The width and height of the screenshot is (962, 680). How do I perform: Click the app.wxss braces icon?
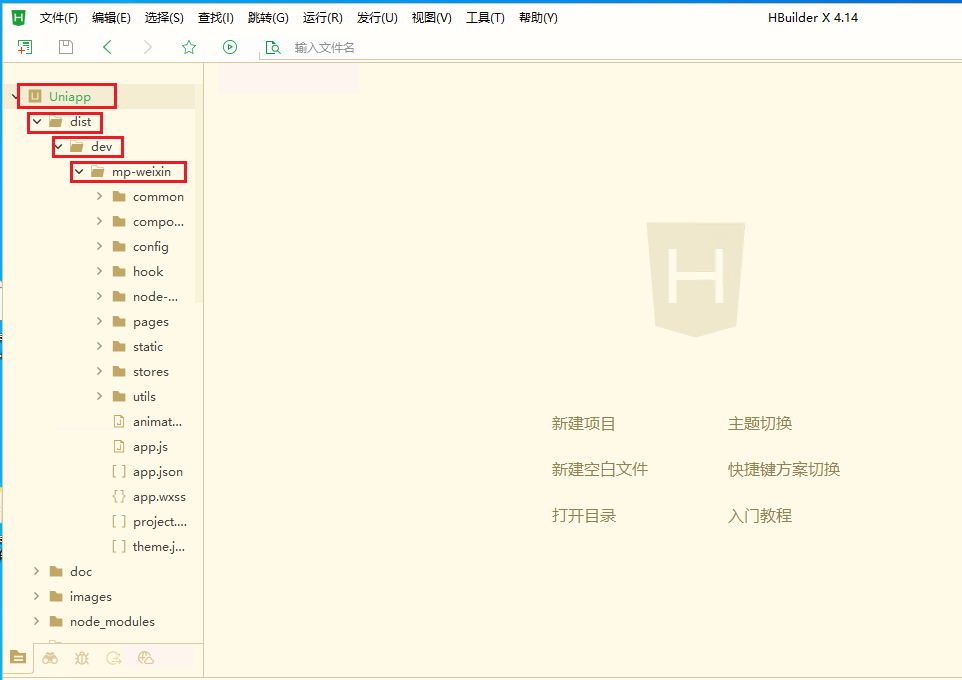coord(119,496)
